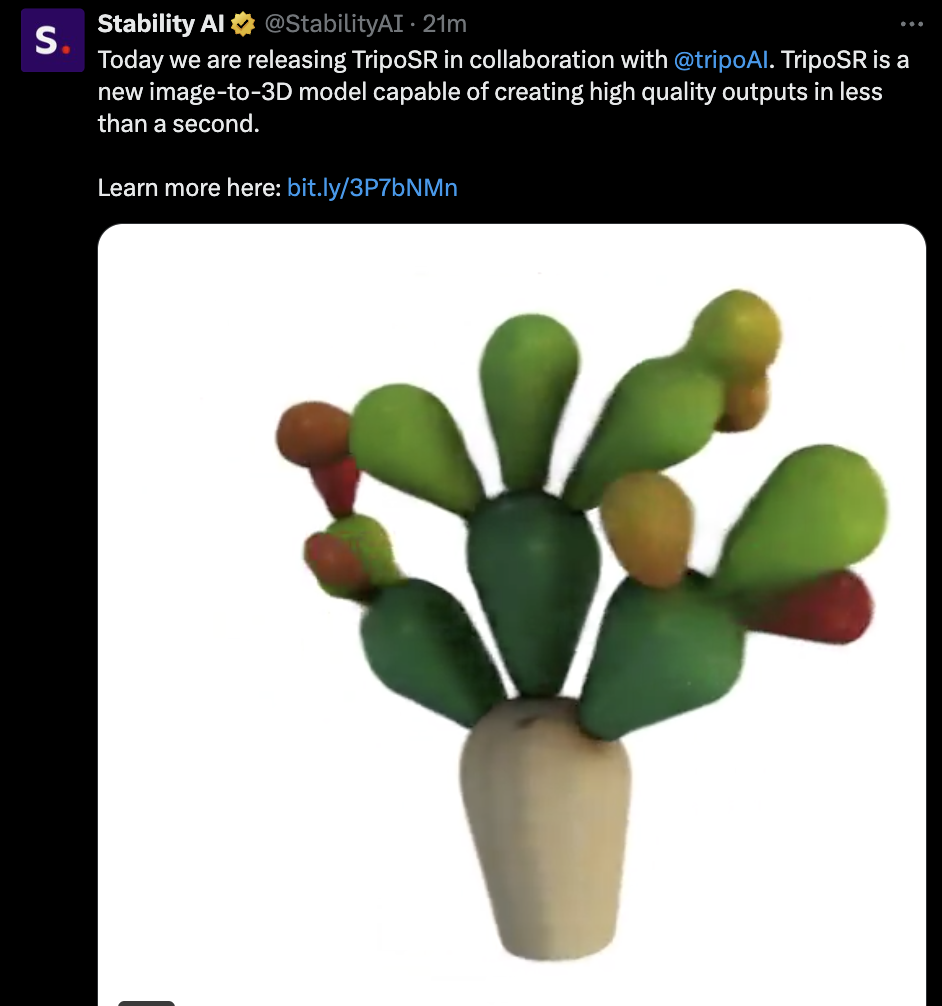Follow the bit.ly/3P7bNMn link
Screen dimensions: 942x1006
(372, 188)
